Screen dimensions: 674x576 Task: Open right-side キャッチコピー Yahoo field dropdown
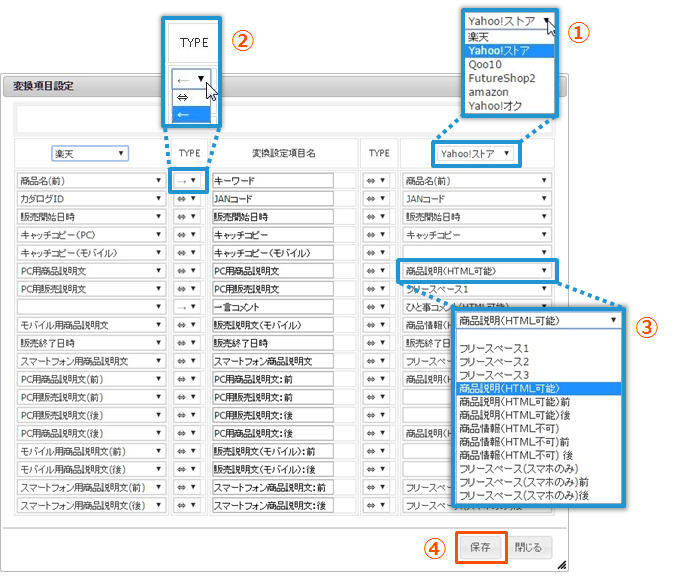click(x=477, y=235)
